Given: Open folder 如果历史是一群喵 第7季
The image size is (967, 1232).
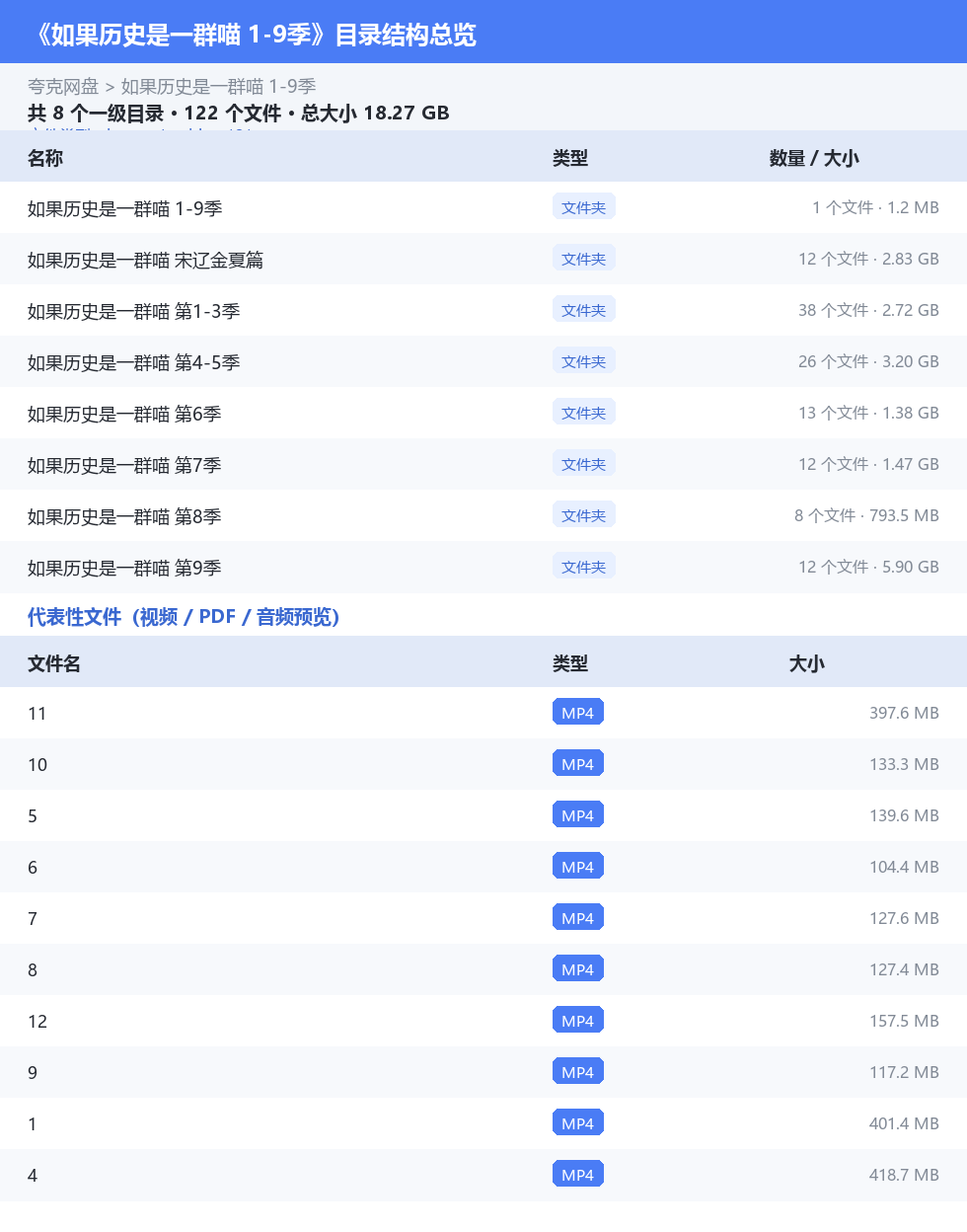Looking at the screenshot, I should 124,465.
